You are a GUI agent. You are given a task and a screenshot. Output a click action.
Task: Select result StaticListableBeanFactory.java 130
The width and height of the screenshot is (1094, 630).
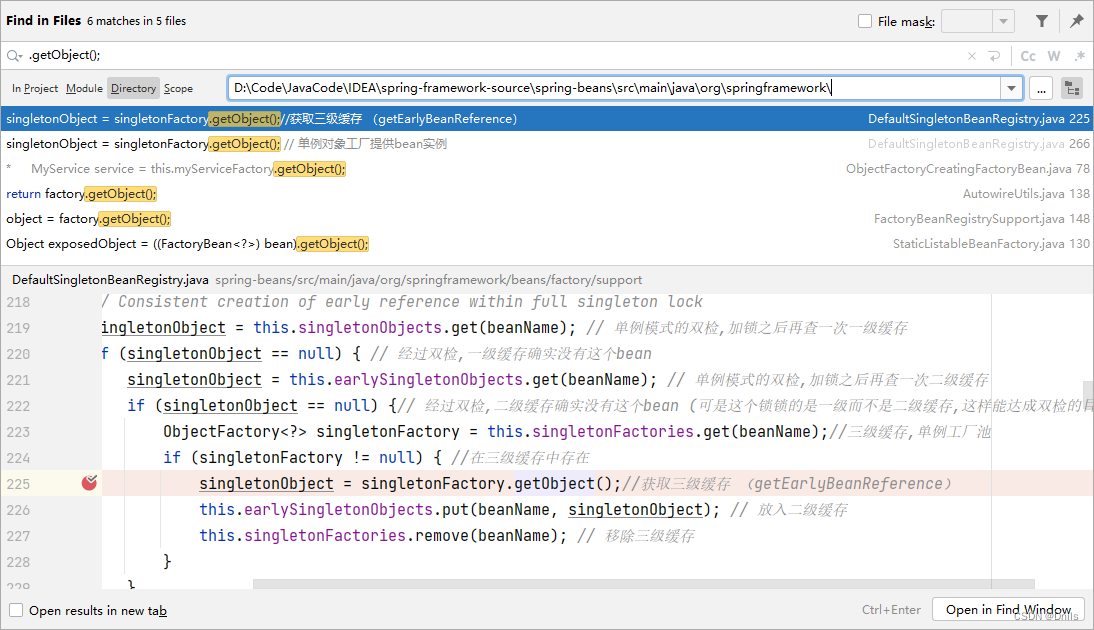pos(547,244)
